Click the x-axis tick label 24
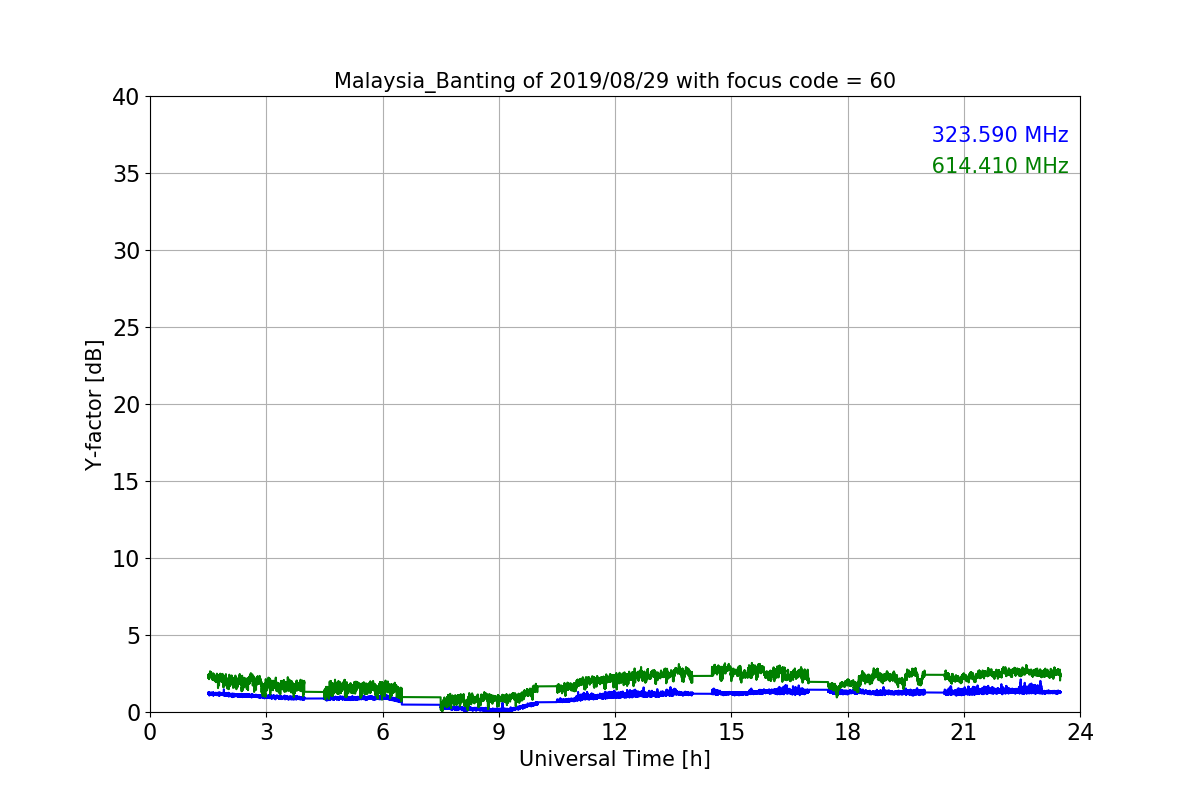The image size is (1200, 800). (1080, 732)
